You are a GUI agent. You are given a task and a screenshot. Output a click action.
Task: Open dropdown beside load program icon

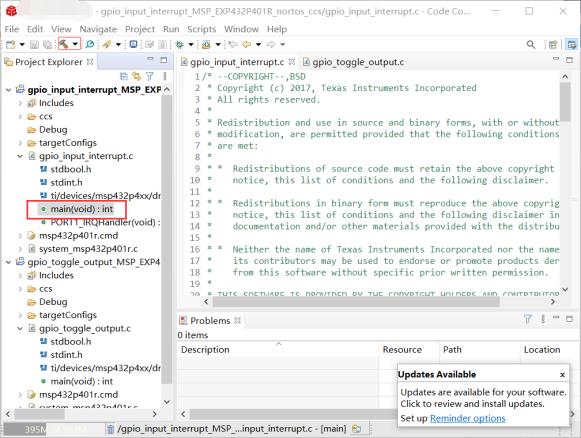(x=218, y=44)
